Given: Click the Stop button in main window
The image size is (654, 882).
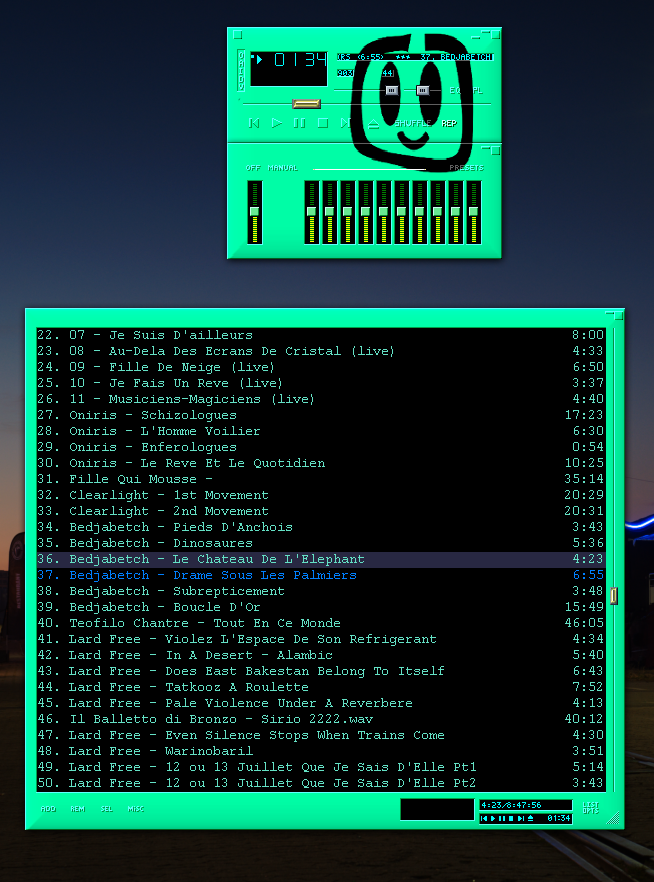Looking at the screenshot, I should tap(323, 123).
